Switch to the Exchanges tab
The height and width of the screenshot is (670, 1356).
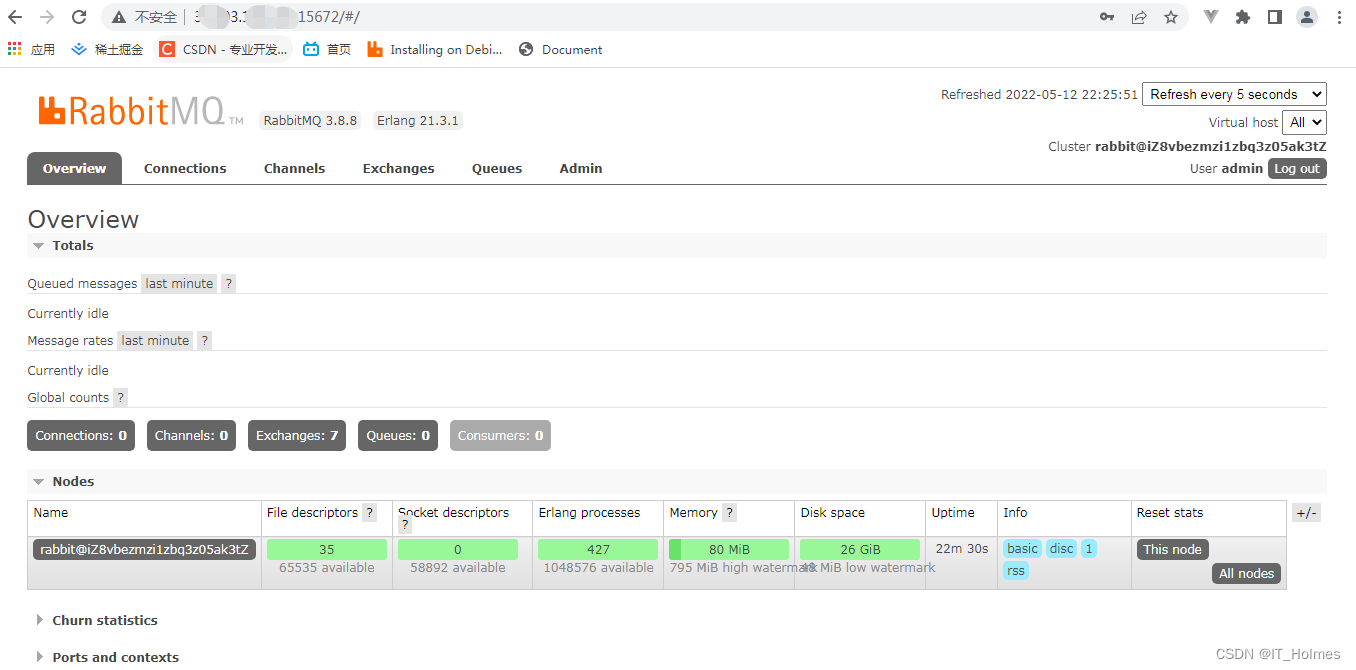tap(398, 168)
